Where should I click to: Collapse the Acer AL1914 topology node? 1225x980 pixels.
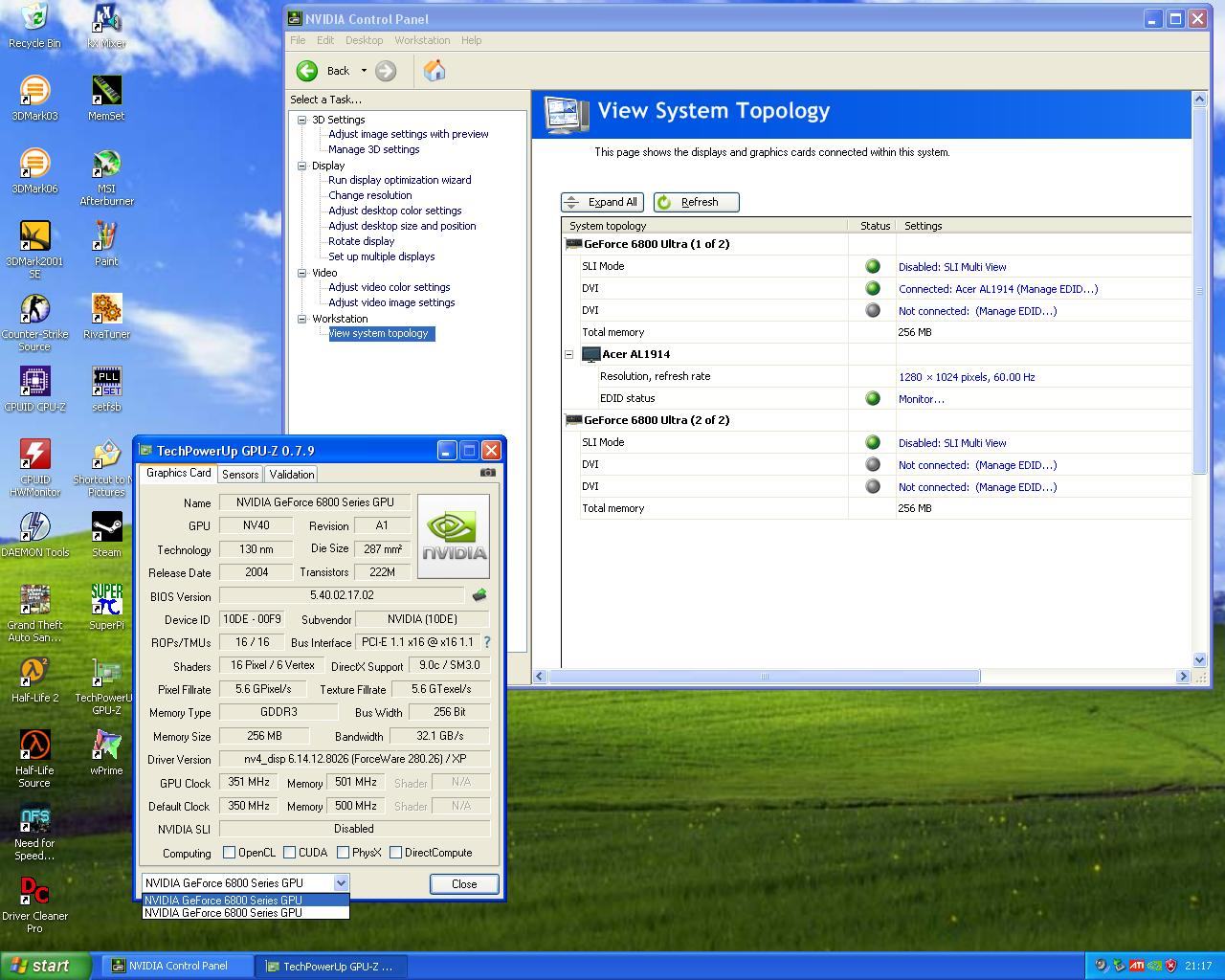tap(568, 354)
